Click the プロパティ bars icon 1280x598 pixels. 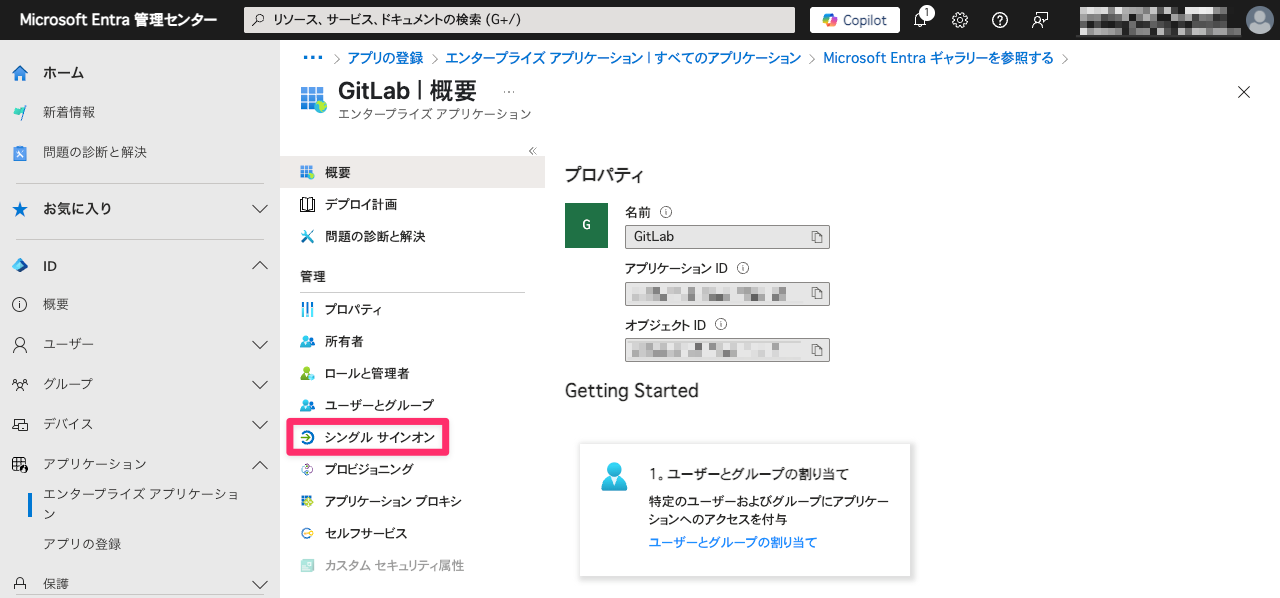point(307,309)
